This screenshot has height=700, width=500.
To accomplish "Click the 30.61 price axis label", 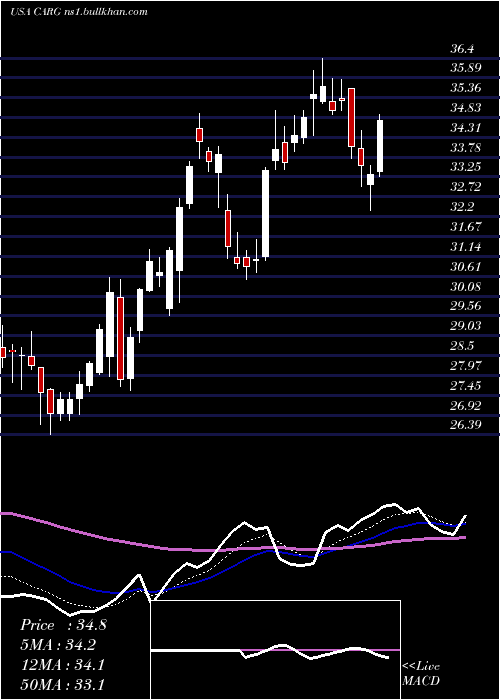I will tap(465, 267).
